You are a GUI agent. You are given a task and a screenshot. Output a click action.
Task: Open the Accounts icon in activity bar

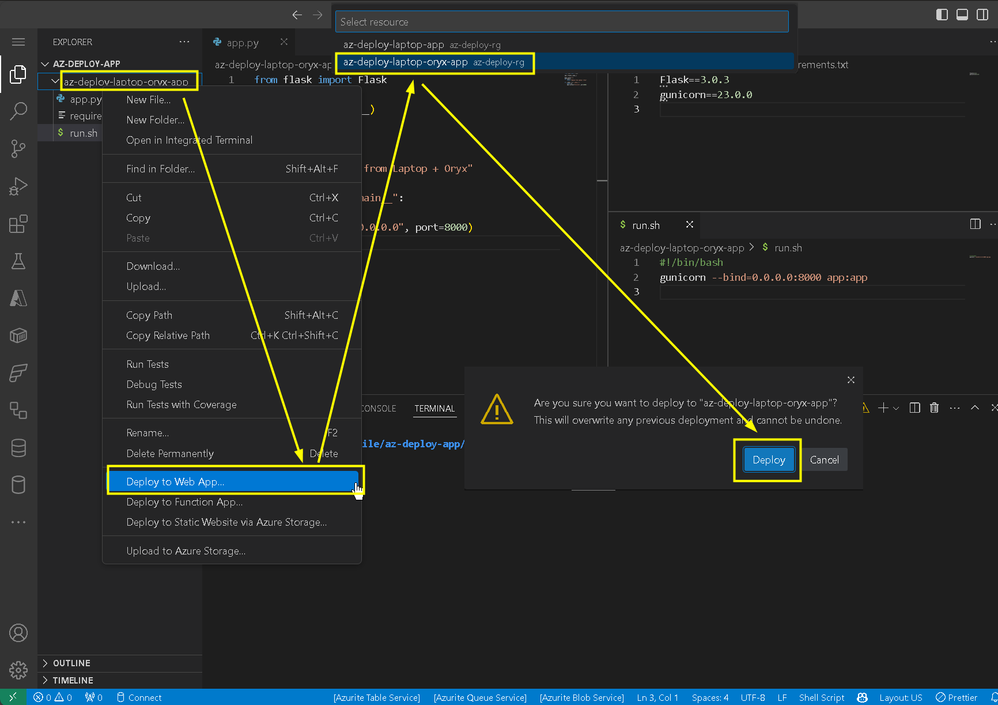pyautogui.click(x=18, y=633)
